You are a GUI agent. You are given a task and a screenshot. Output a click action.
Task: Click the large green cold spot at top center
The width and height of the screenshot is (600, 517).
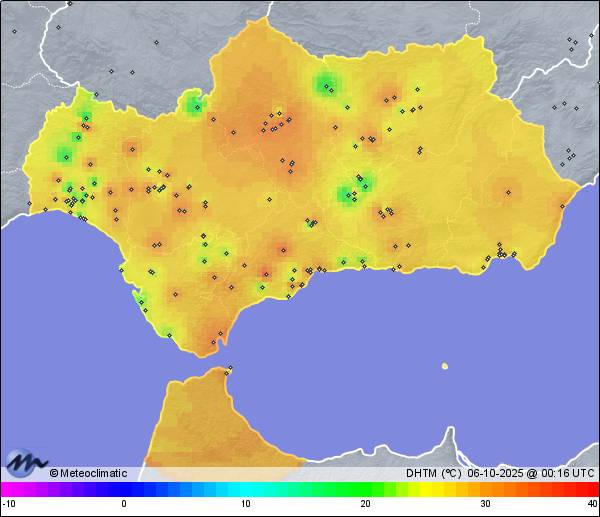point(326,85)
